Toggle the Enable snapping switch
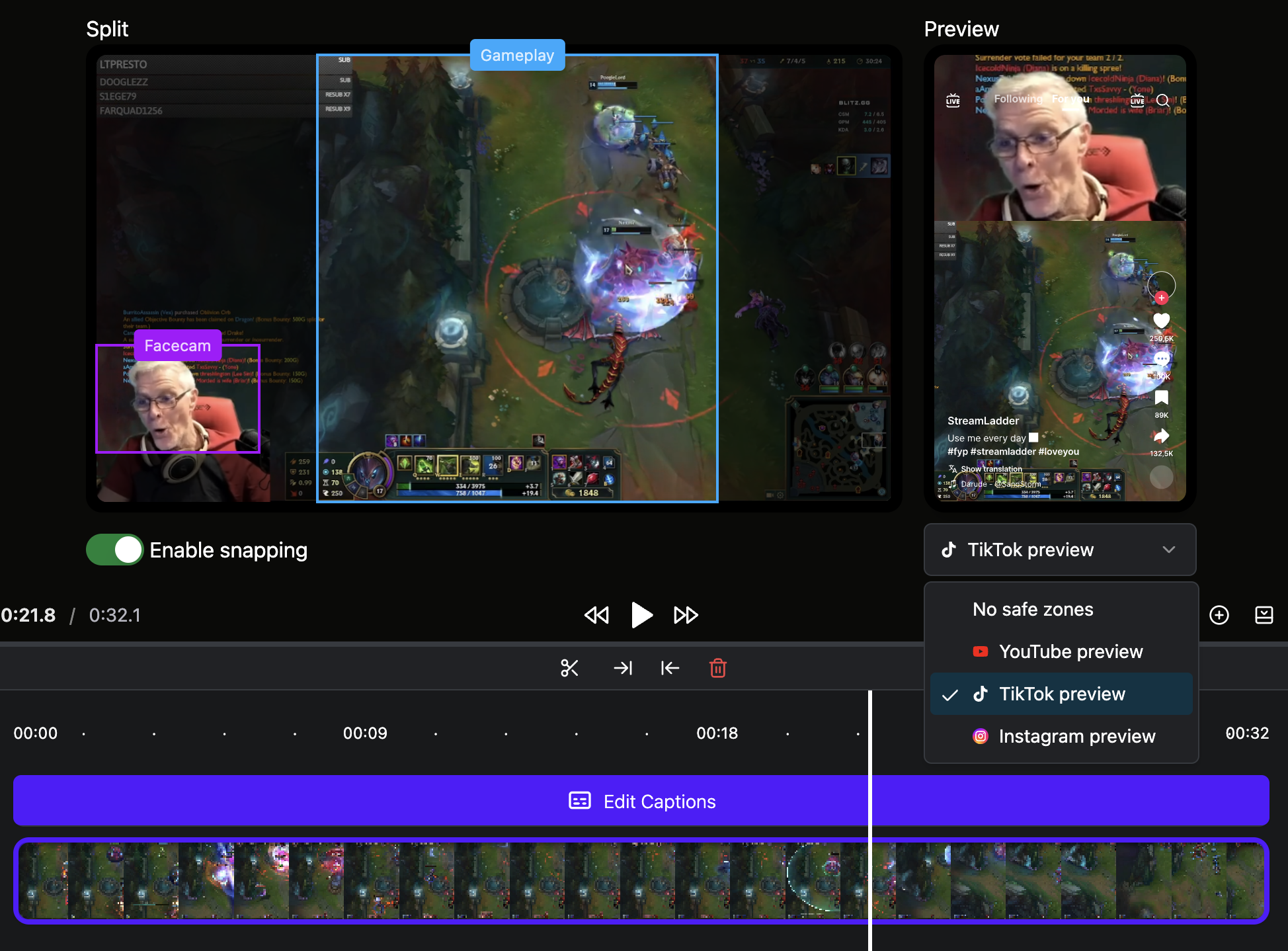Viewport: 1288px width, 951px height. pos(114,550)
